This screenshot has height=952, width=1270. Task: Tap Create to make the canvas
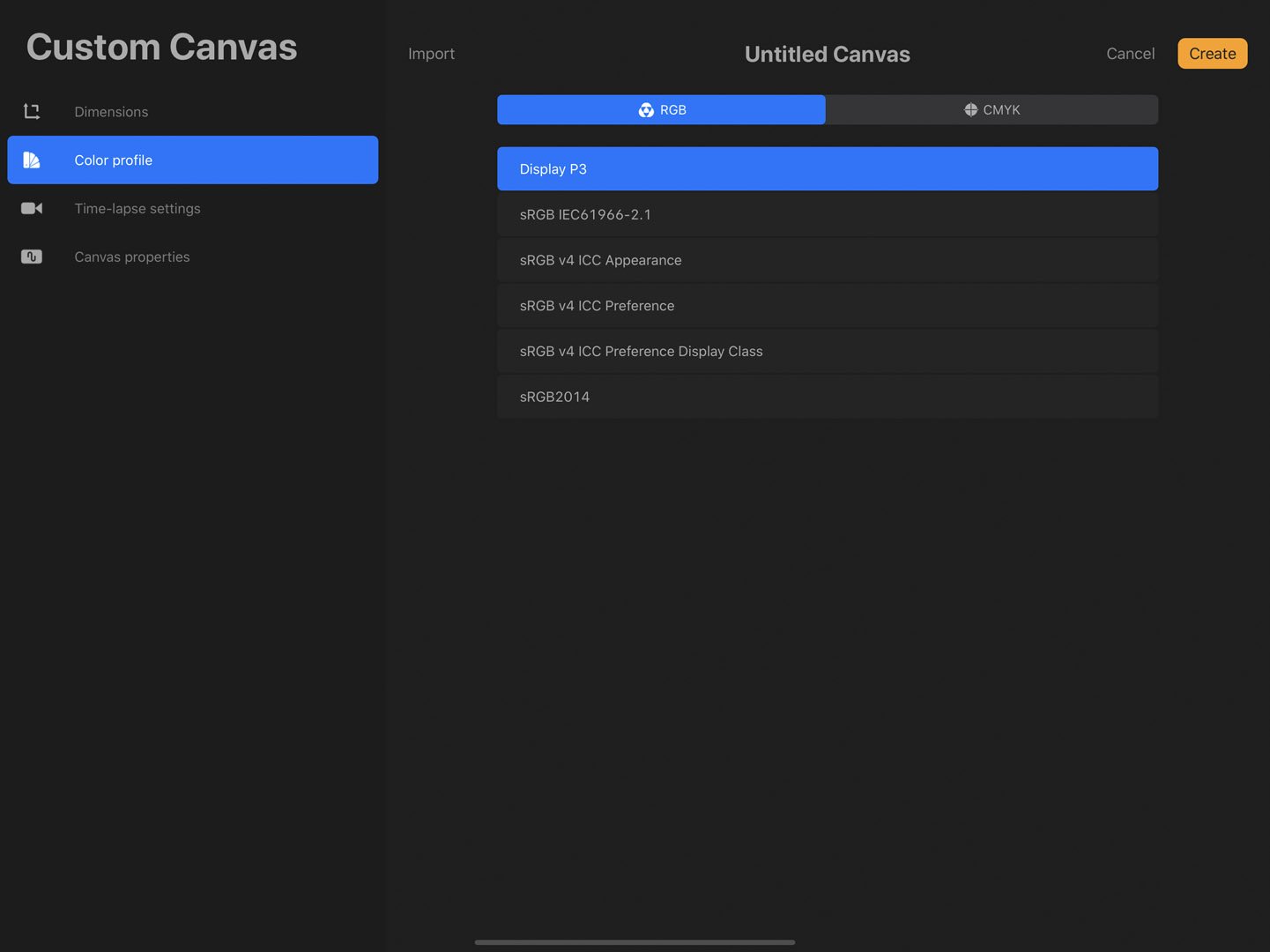click(1212, 53)
